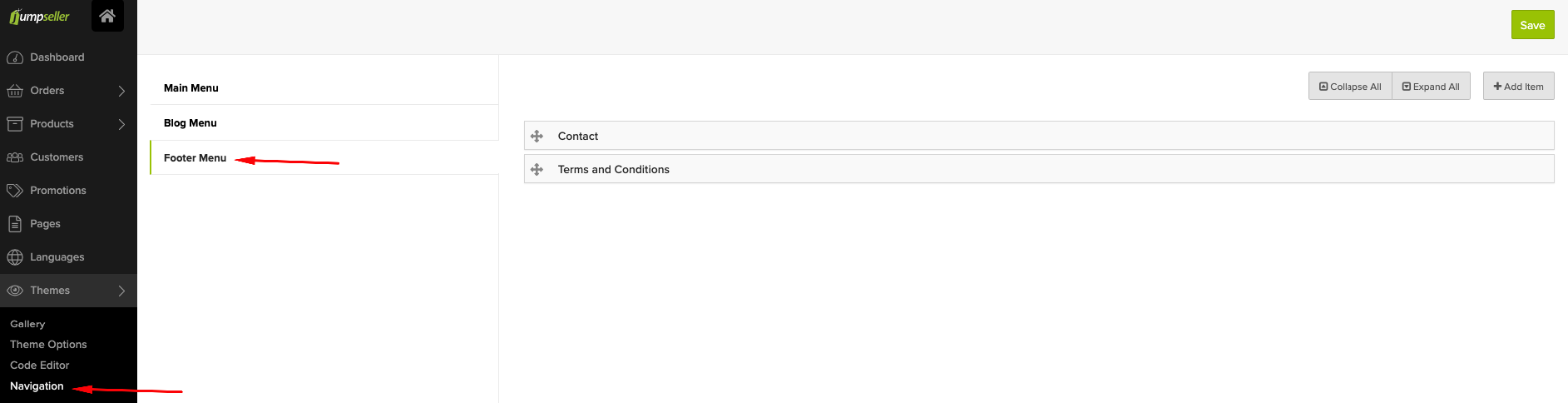Click the Dashboard gauge icon
1568x403 pixels.
(x=15, y=57)
